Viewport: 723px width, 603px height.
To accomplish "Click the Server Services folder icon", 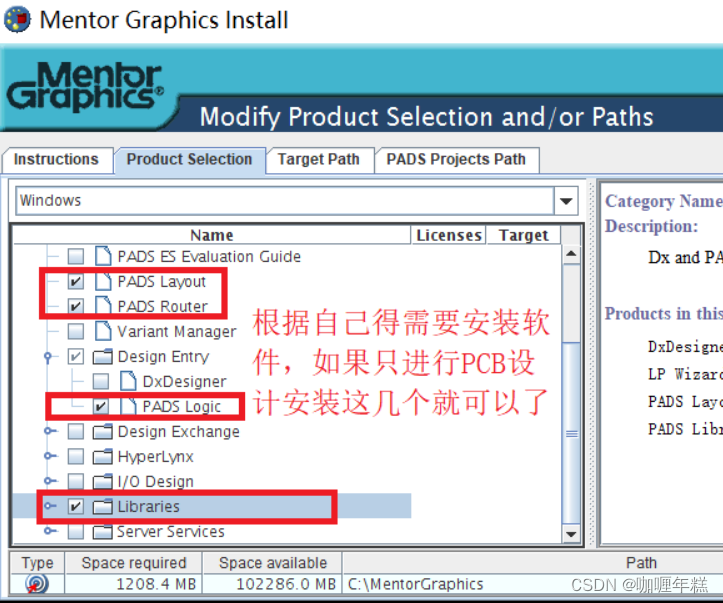I will click(102, 532).
